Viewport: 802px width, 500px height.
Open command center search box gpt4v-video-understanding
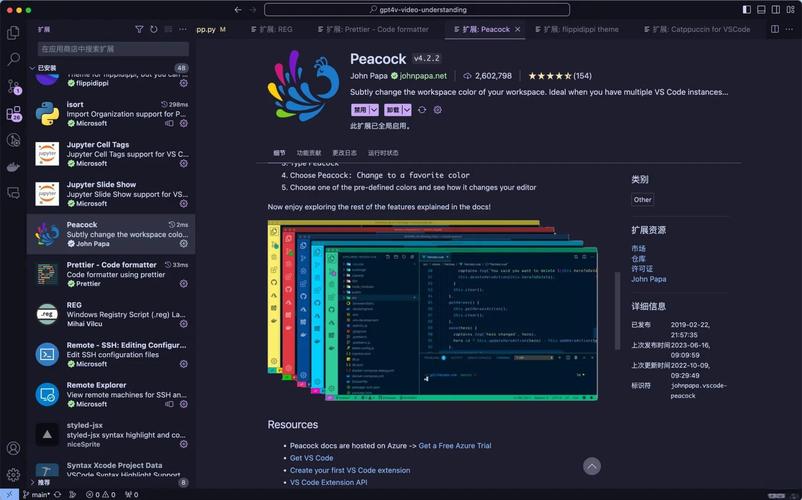point(417,10)
